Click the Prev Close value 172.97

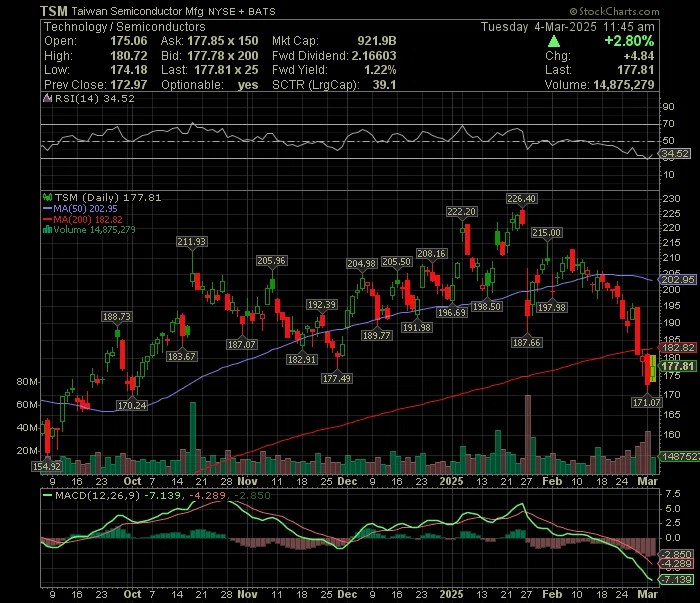pos(129,85)
